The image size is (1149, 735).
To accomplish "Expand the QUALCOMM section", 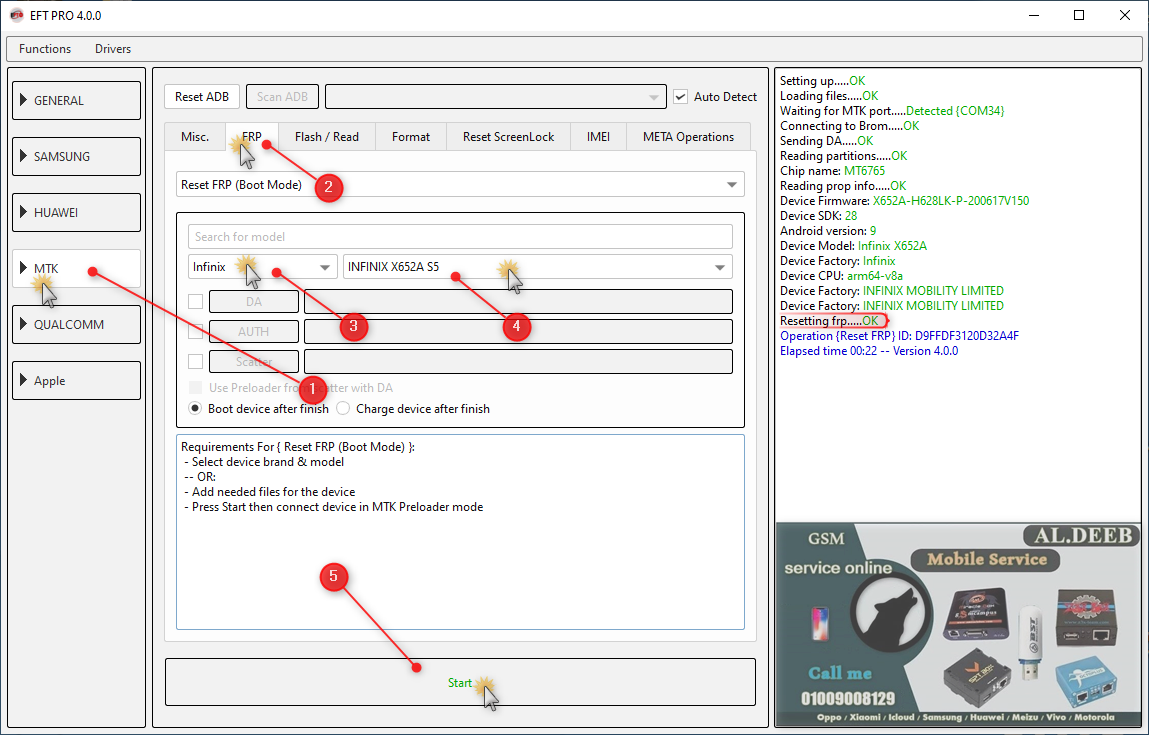I will coord(76,325).
